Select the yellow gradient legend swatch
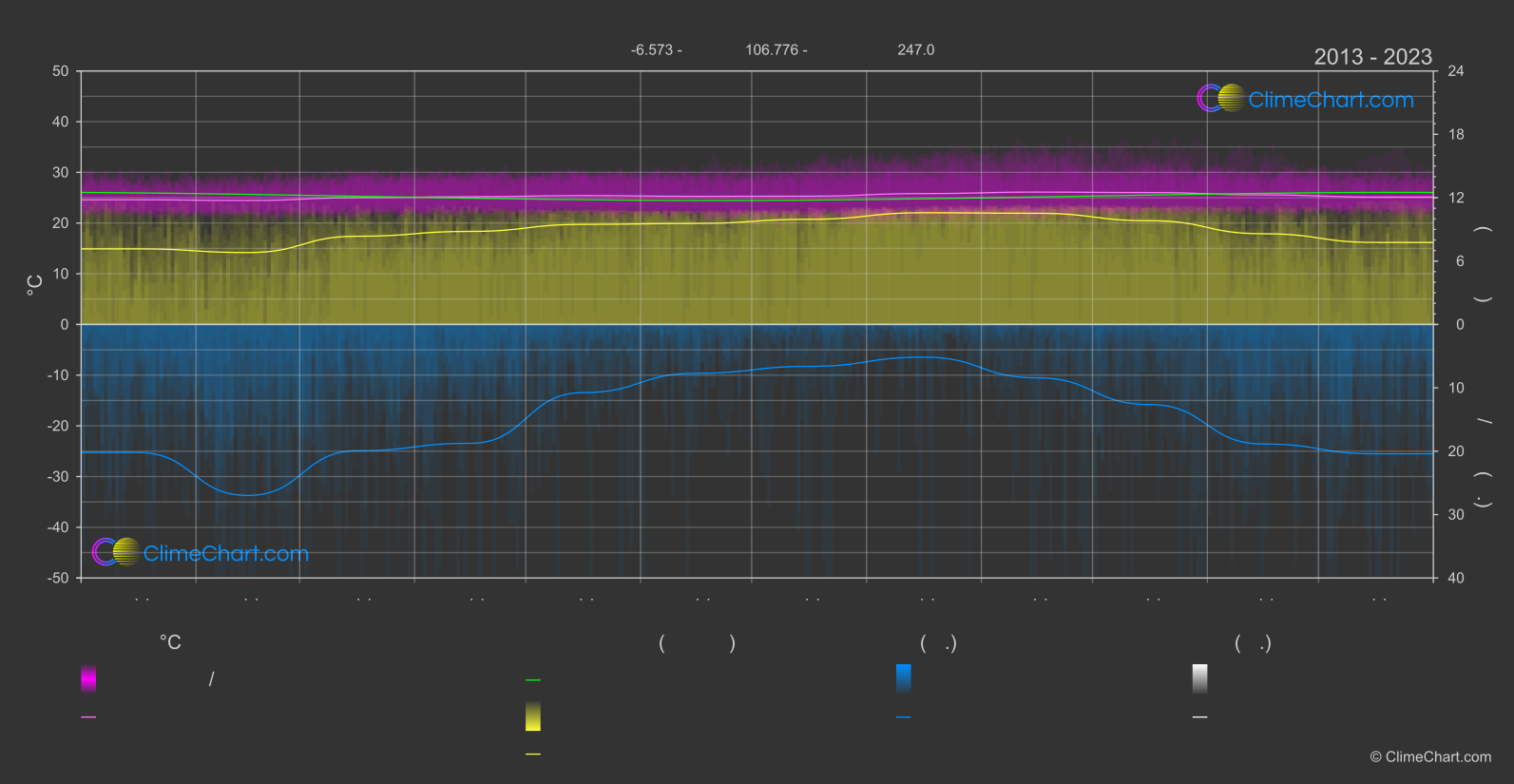The width and height of the screenshot is (1514, 784). (533, 717)
